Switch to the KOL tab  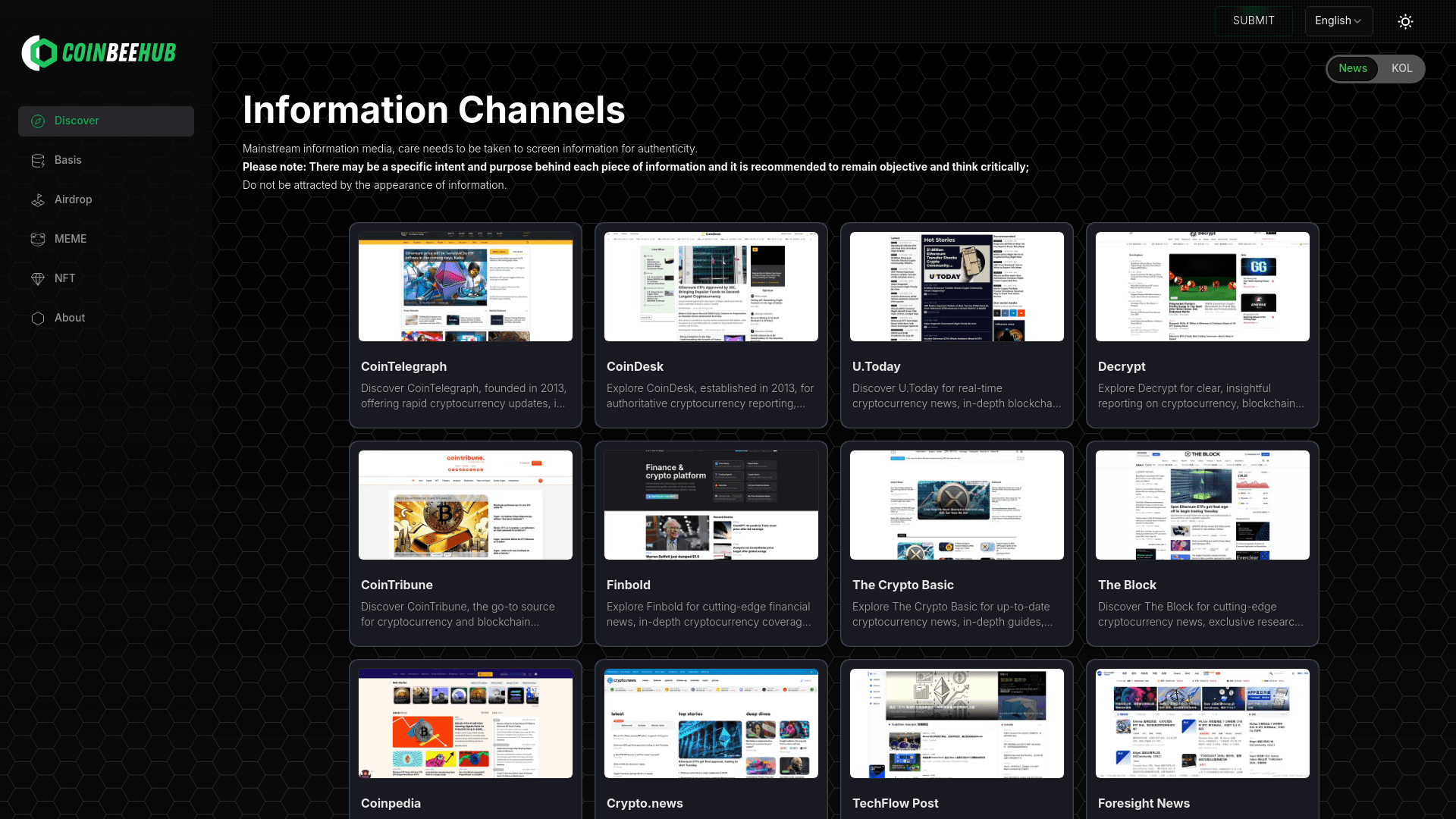click(1401, 69)
